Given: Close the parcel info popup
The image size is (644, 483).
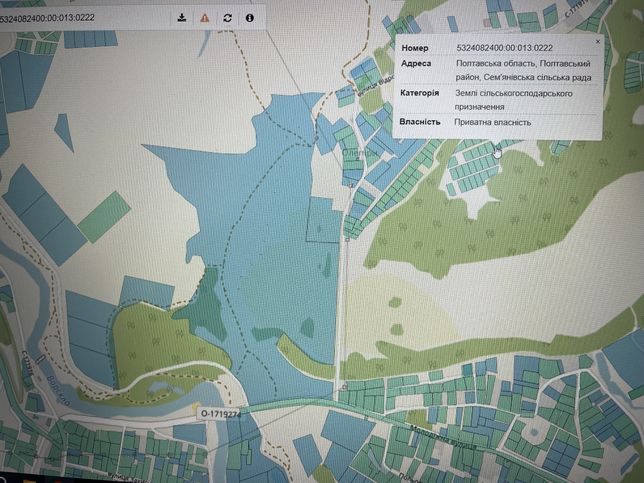Looking at the screenshot, I should pos(598,41).
